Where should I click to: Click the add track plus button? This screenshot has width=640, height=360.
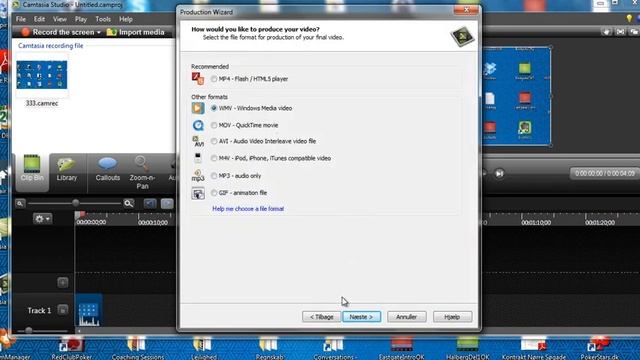click(63, 282)
